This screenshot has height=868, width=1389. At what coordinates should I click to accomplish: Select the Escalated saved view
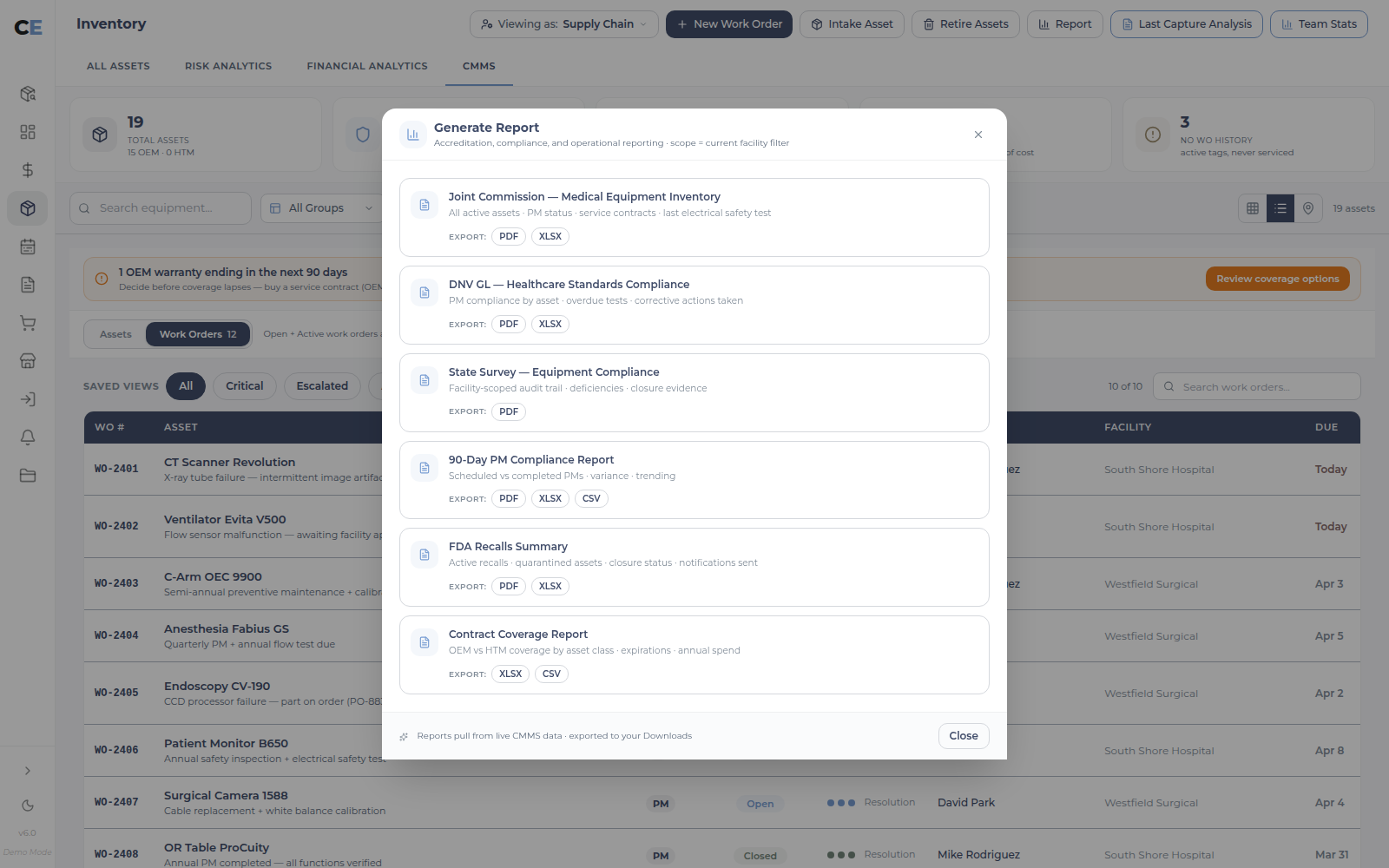pyautogui.click(x=322, y=386)
